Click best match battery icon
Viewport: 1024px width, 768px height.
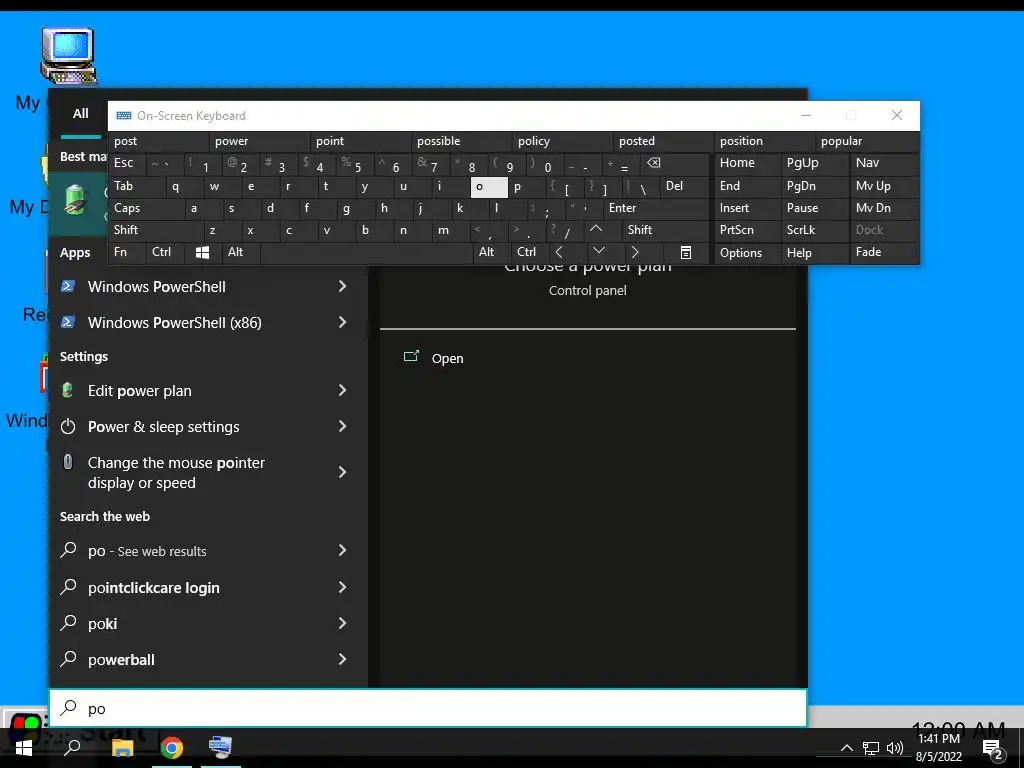pos(76,199)
